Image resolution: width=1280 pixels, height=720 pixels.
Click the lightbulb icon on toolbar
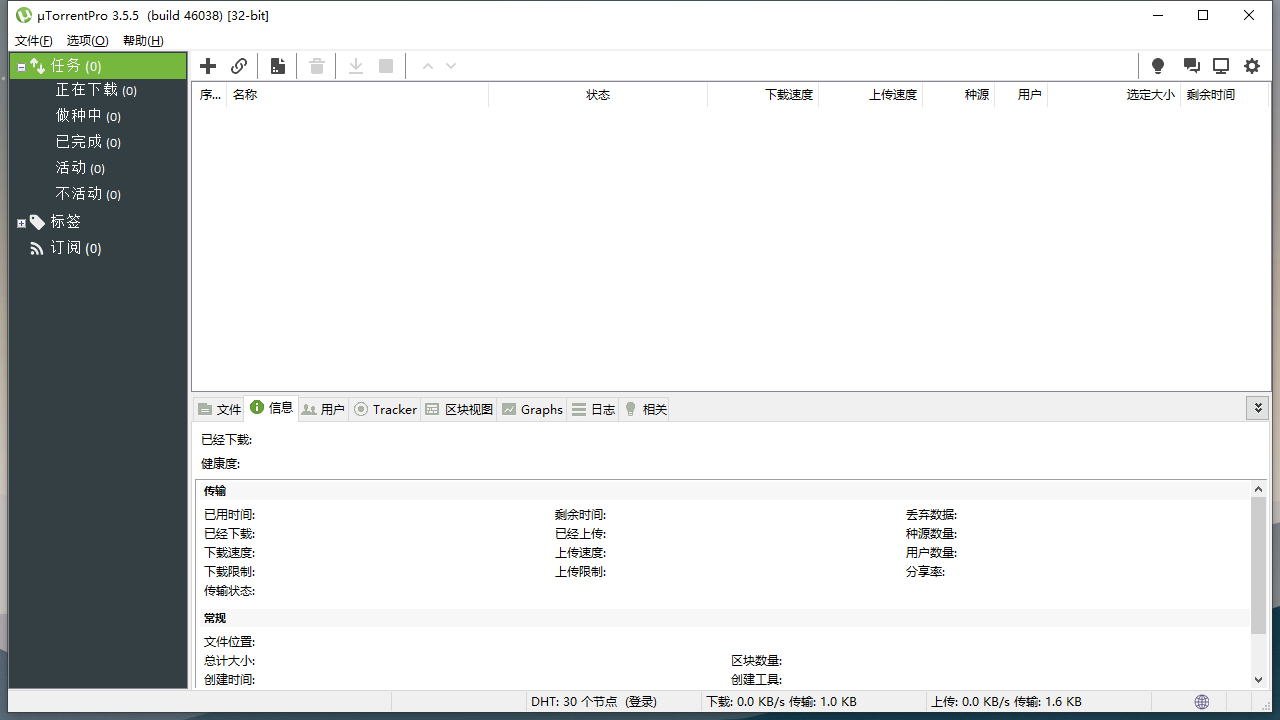1157,65
